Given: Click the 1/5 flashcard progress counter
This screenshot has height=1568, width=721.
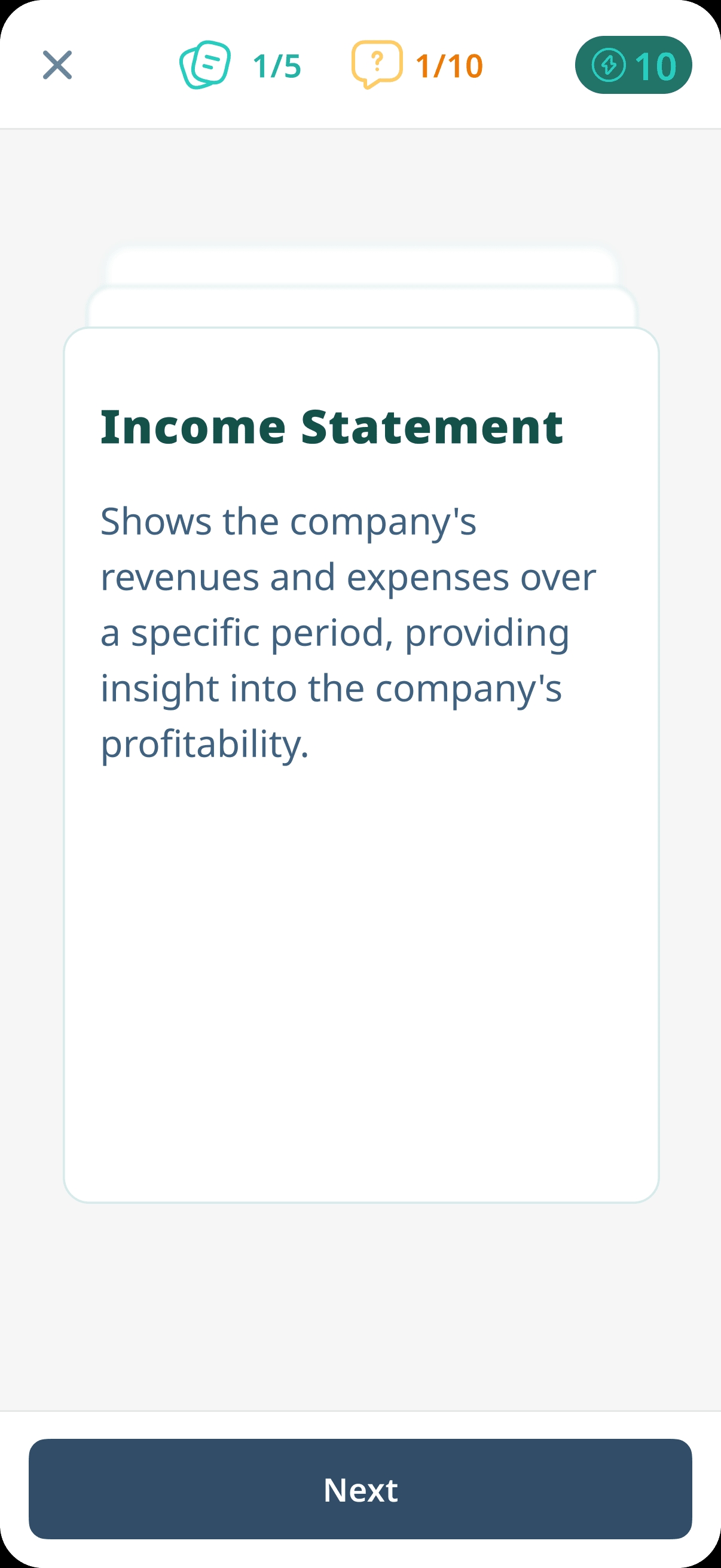Looking at the screenshot, I should (277, 66).
